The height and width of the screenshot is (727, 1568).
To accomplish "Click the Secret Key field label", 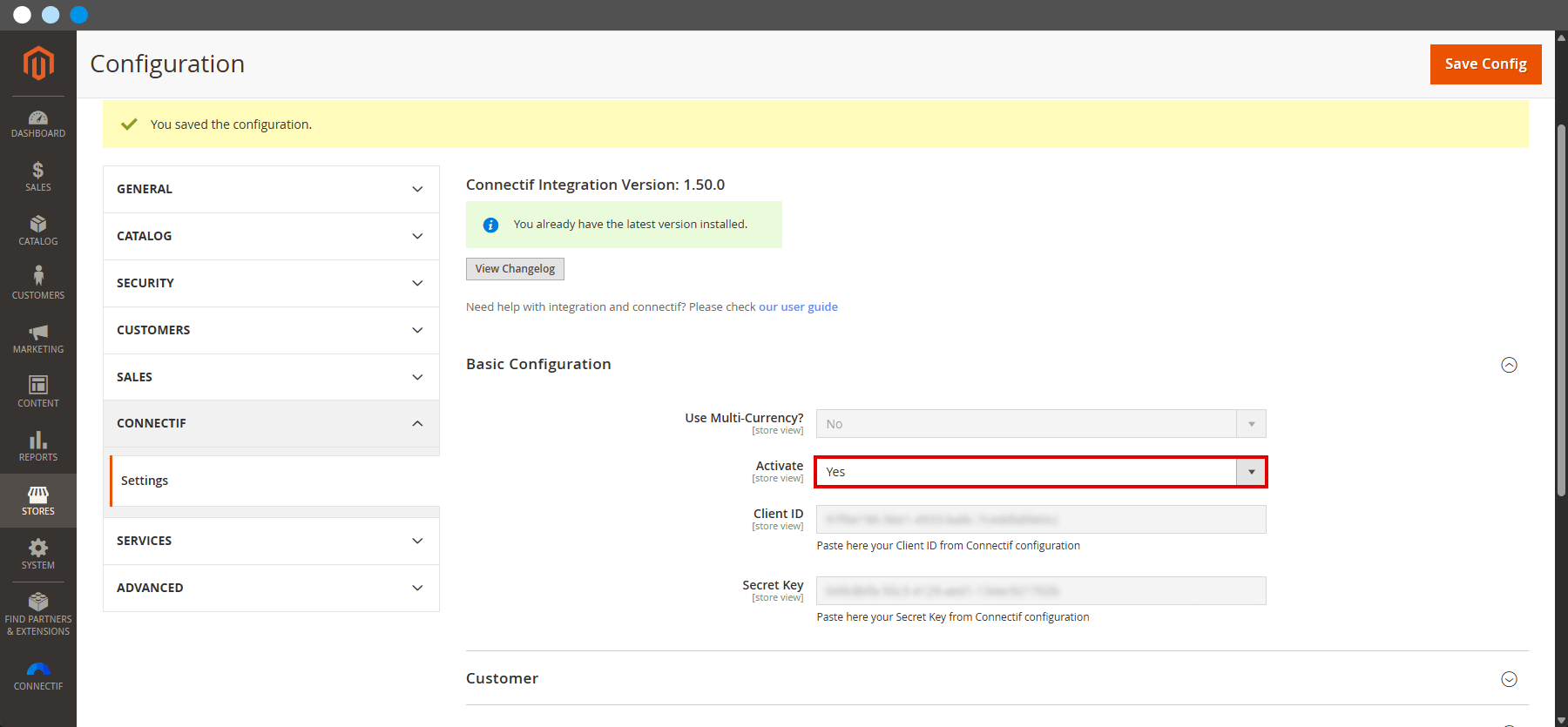I will point(773,585).
